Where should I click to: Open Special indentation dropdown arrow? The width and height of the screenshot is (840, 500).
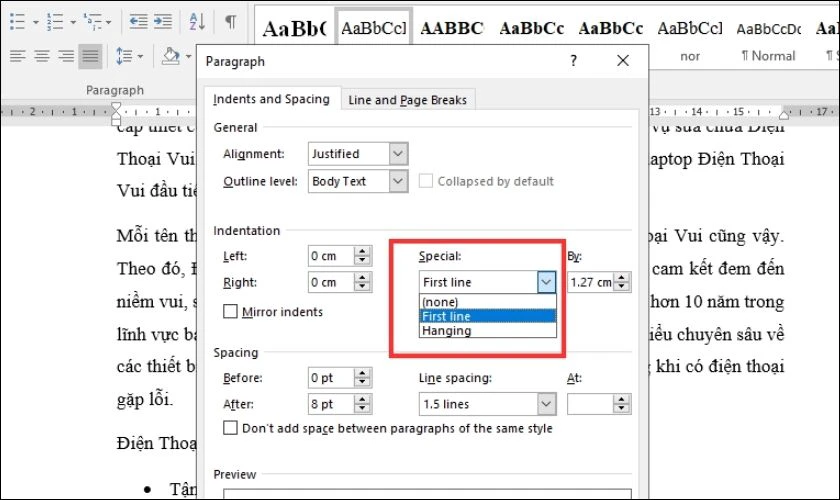click(x=546, y=282)
